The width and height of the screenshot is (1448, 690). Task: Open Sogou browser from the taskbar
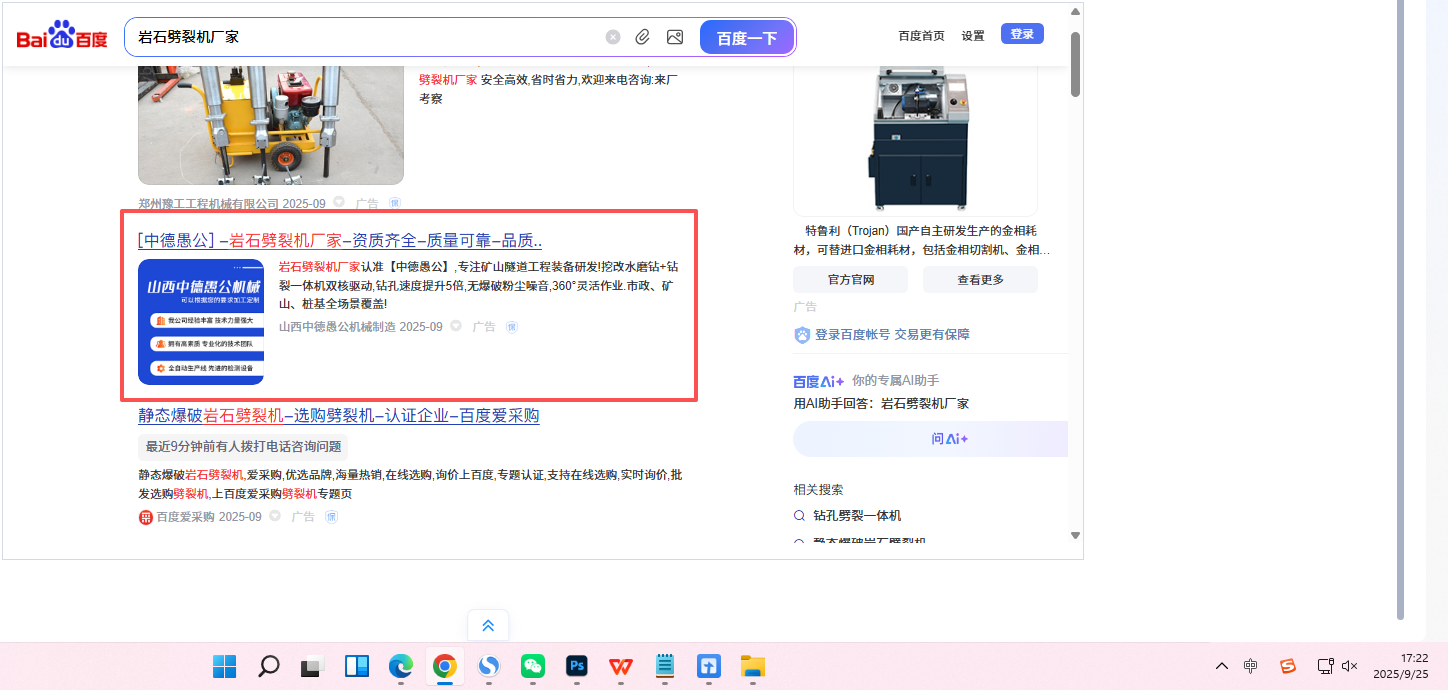coord(489,666)
